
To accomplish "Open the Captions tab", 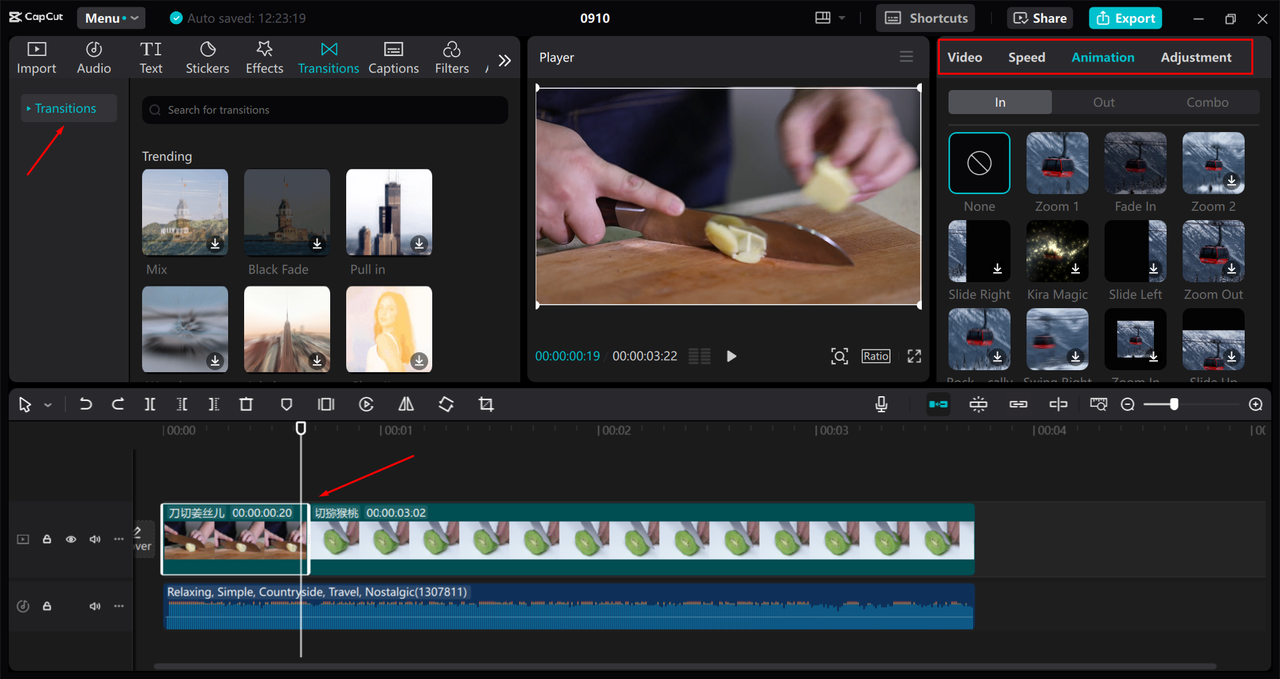I will (393, 58).
